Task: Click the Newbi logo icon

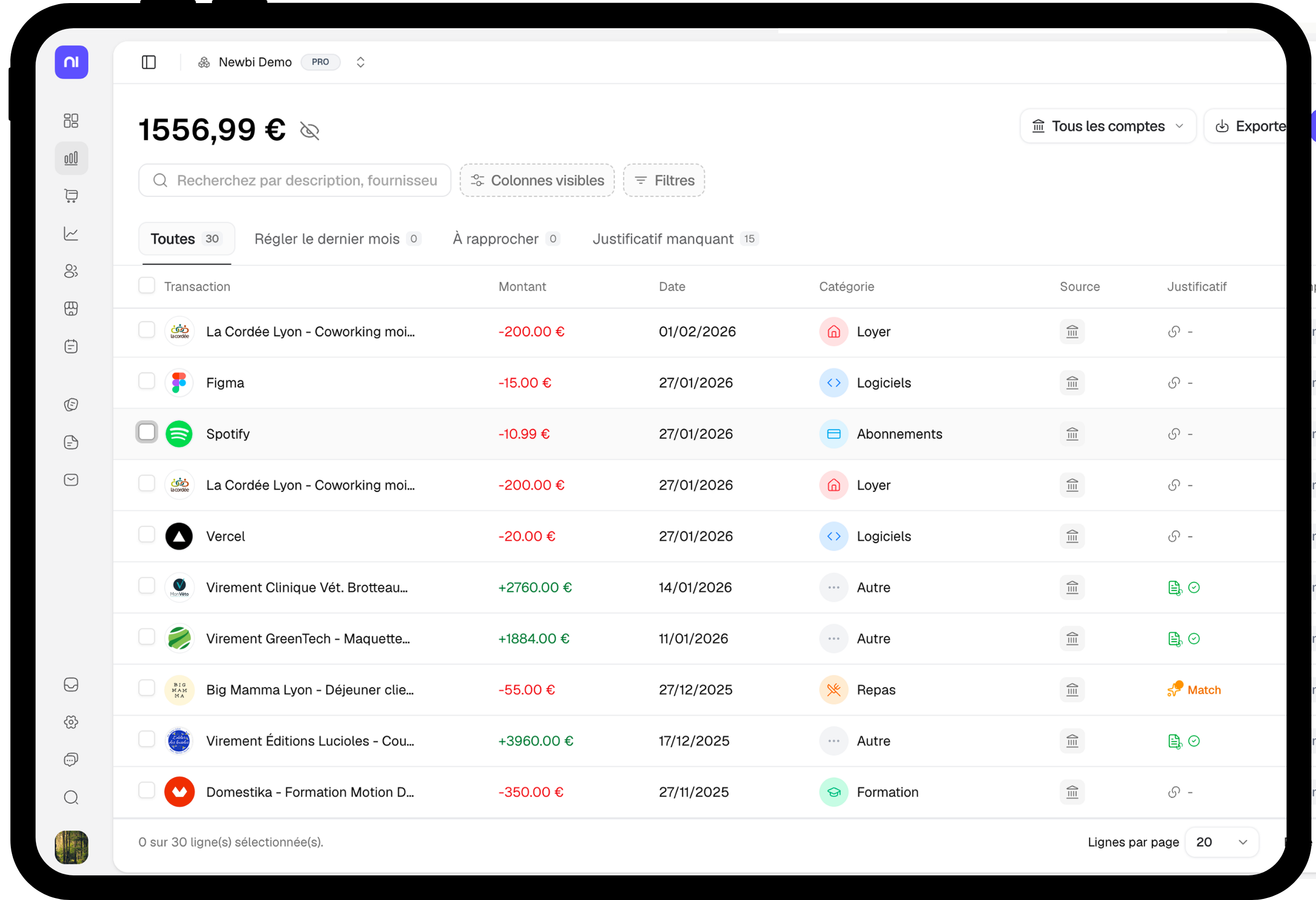Action: coord(71,62)
